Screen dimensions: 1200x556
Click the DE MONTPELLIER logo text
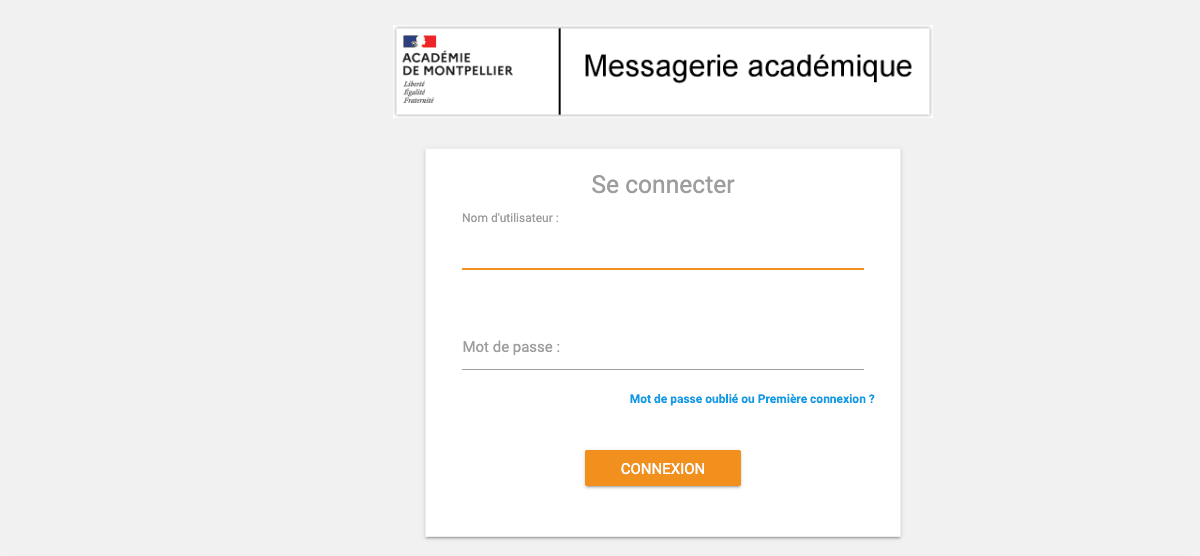coord(457,71)
